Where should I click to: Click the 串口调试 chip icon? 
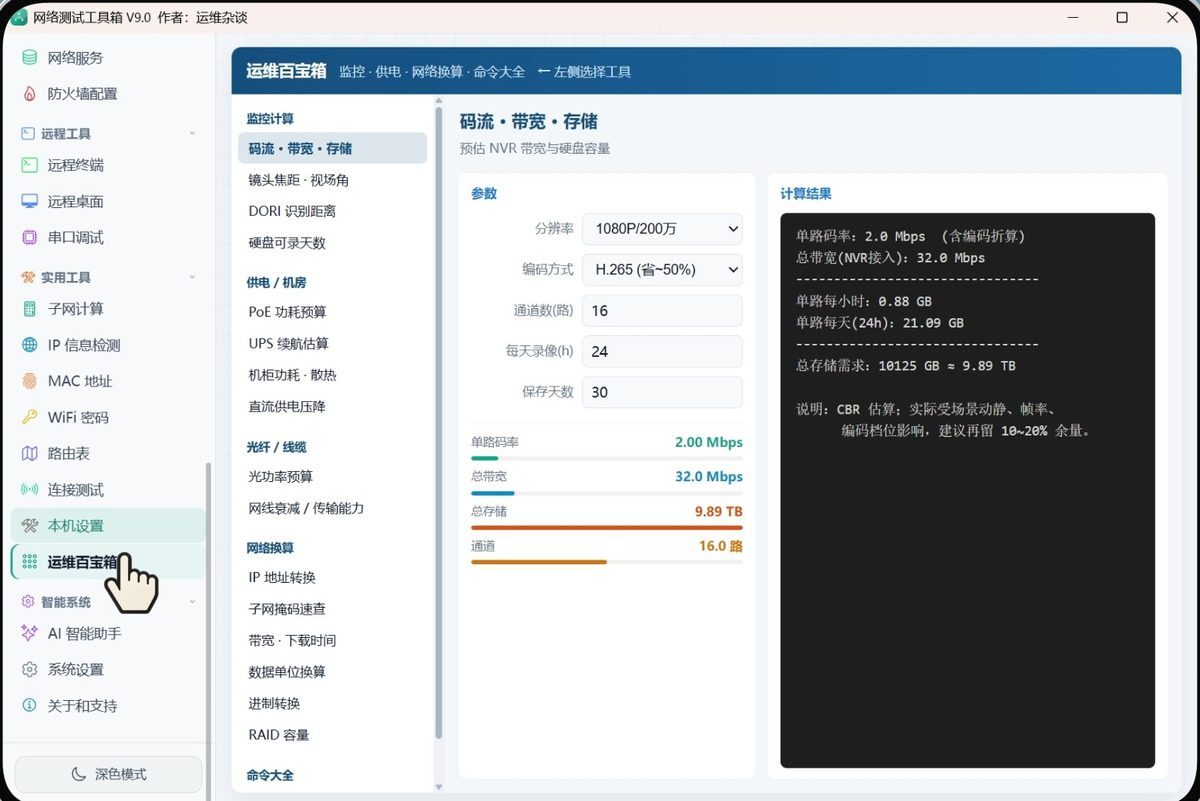pyautogui.click(x=30, y=237)
